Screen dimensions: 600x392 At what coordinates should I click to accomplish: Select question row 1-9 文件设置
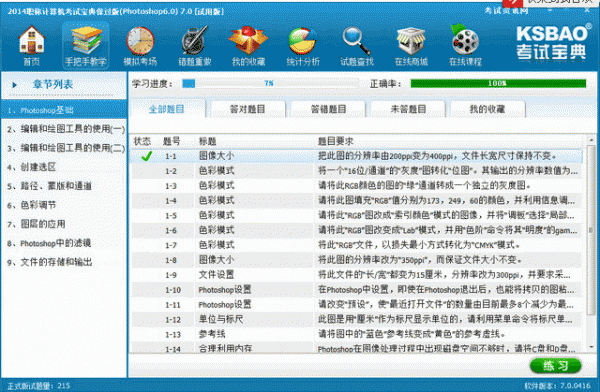click(x=357, y=275)
